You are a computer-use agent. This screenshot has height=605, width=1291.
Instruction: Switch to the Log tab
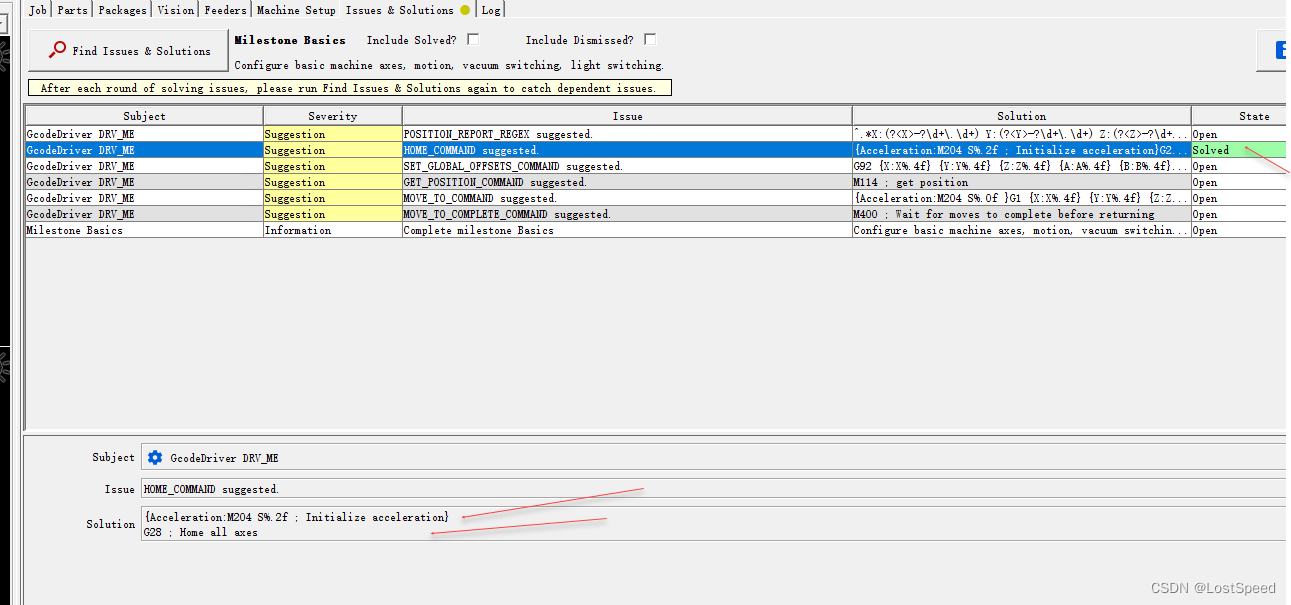[x=491, y=10]
